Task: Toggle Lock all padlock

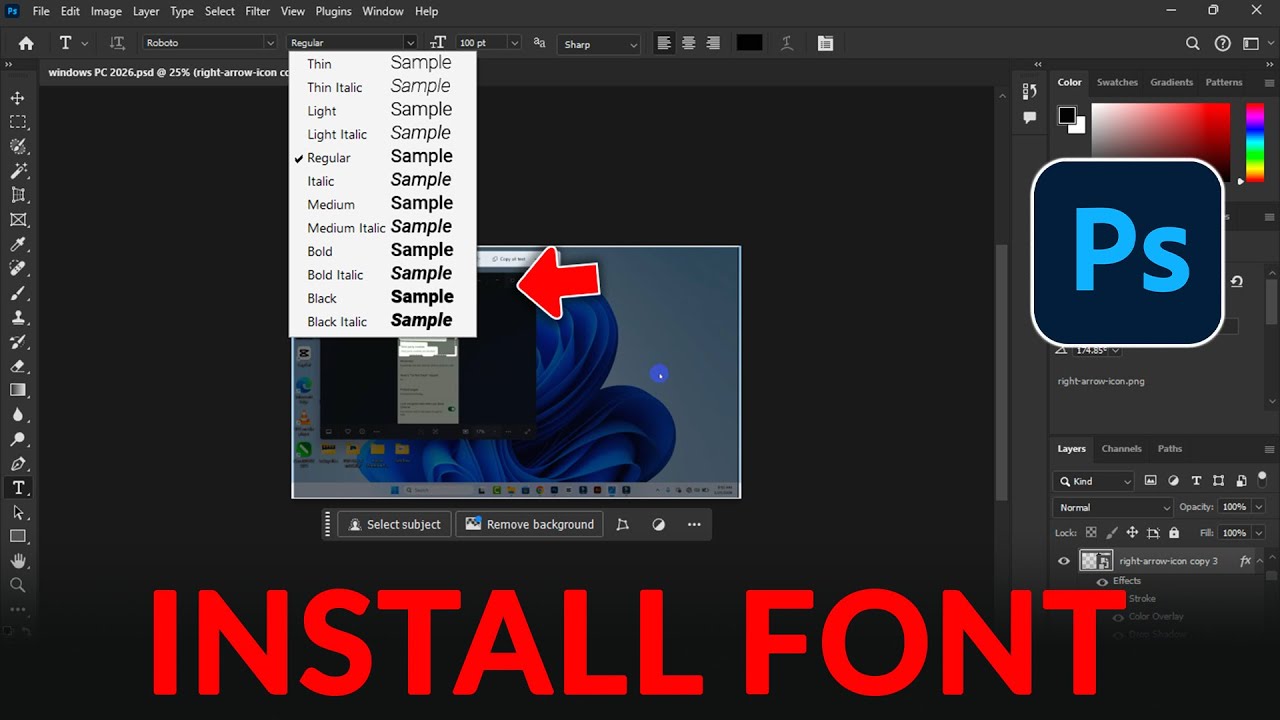Action: pyautogui.click(x=1174, y=533)
